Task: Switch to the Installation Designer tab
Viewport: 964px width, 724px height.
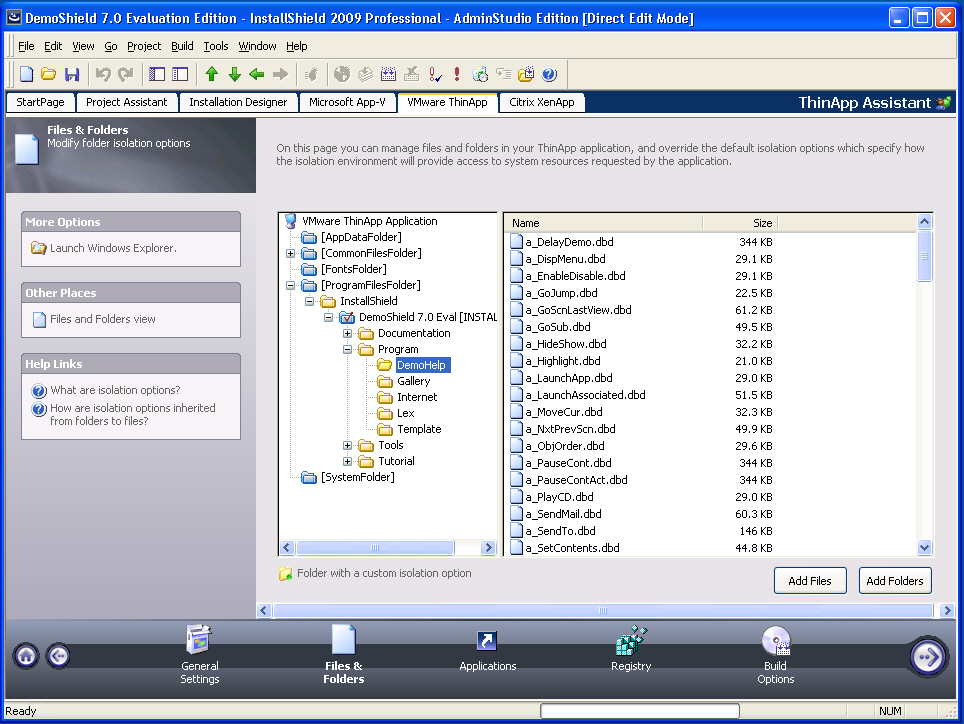Action: point(238,102)
